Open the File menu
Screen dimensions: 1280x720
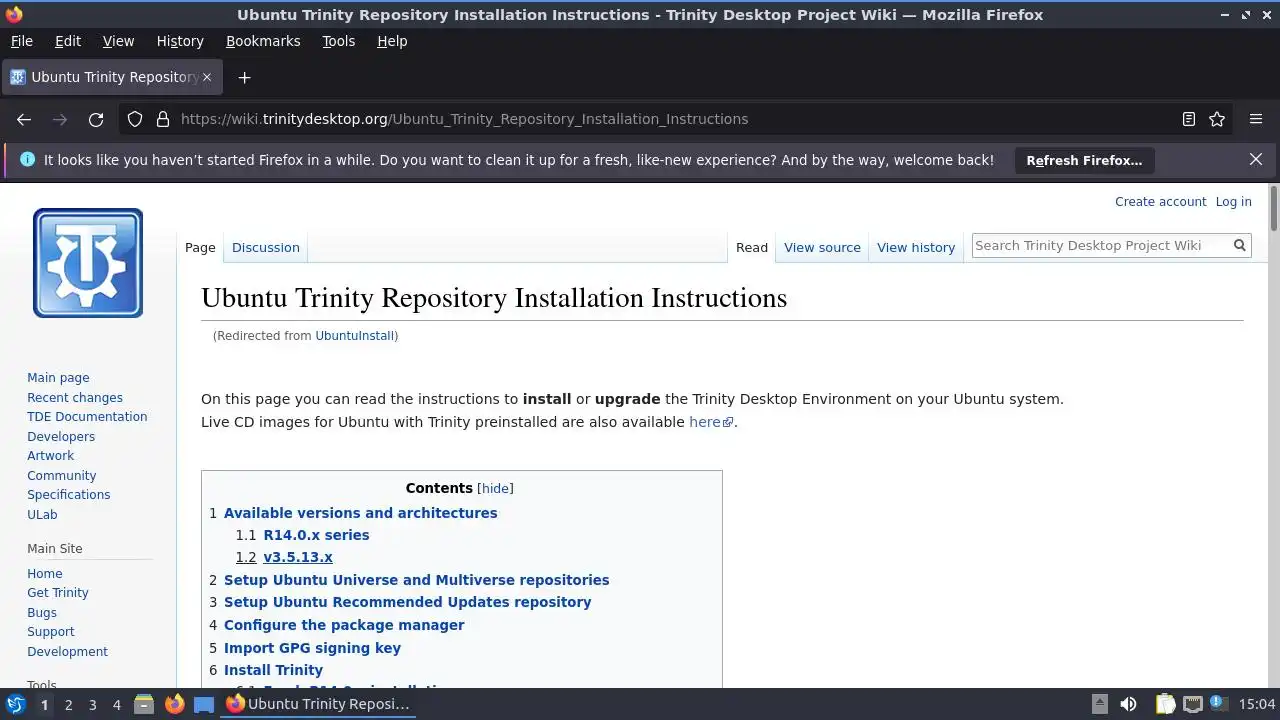click(x=21, y=41)
